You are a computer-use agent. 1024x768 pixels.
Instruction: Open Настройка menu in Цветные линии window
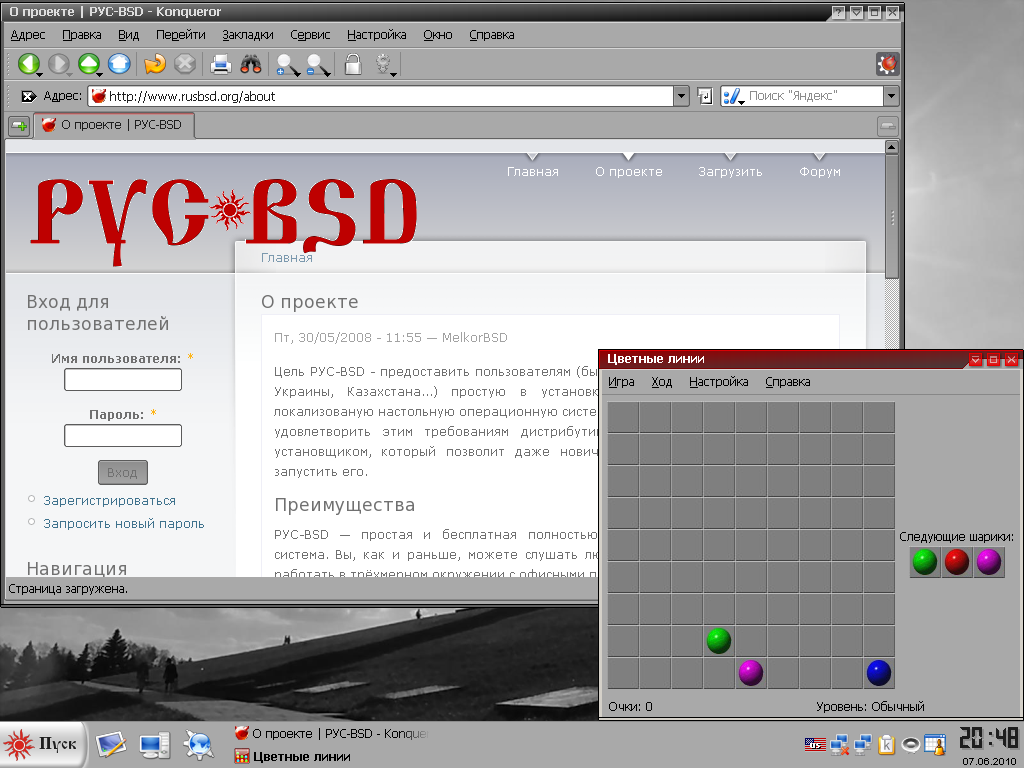(x=718, y=382)
